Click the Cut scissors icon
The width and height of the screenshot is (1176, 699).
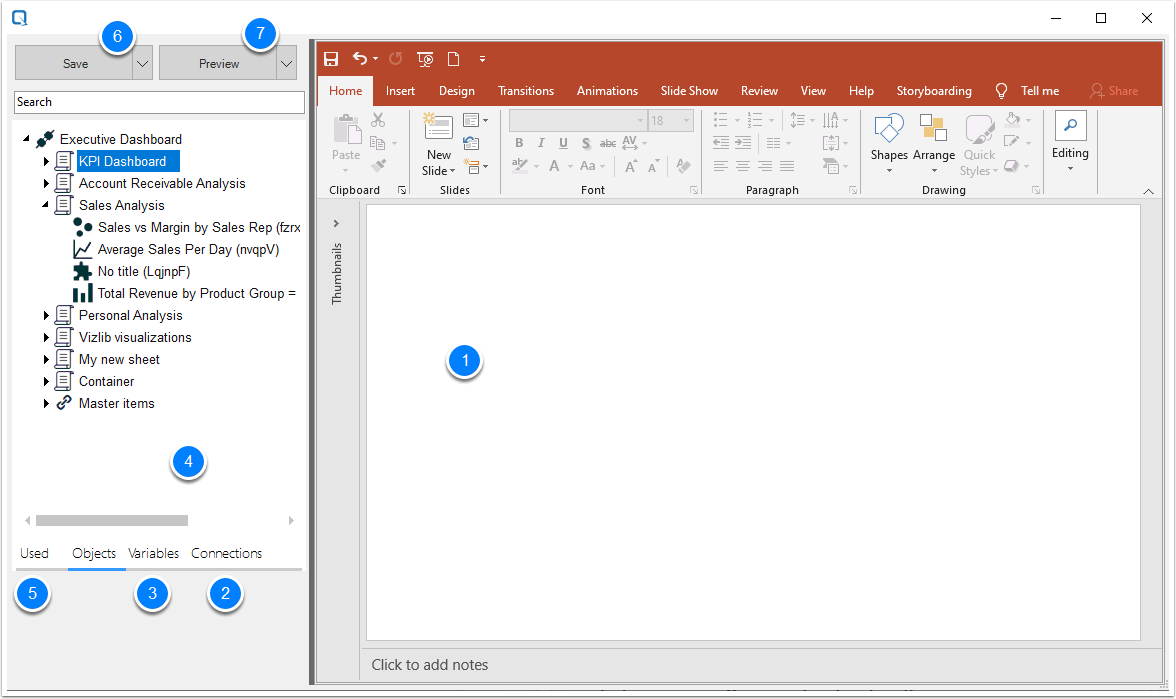[x=378, y=119]
